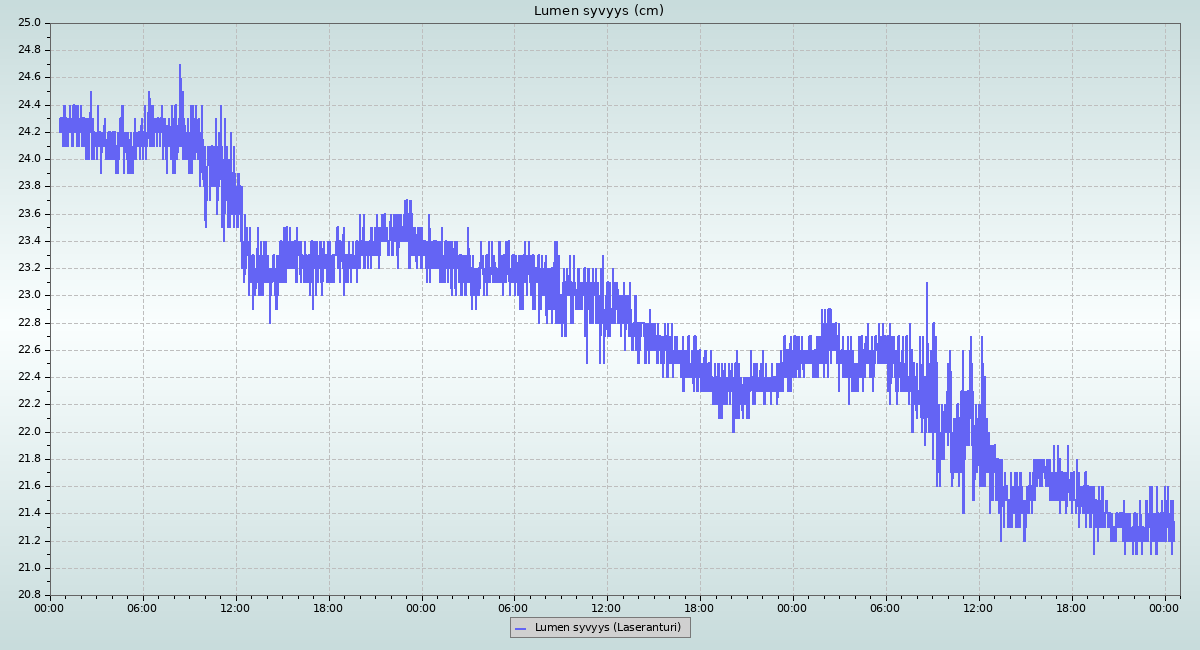The width and height of the screenshot is (1200, 650).
Task: Click the first 06:00 x-axis label
Action: (x=143, y=607)
